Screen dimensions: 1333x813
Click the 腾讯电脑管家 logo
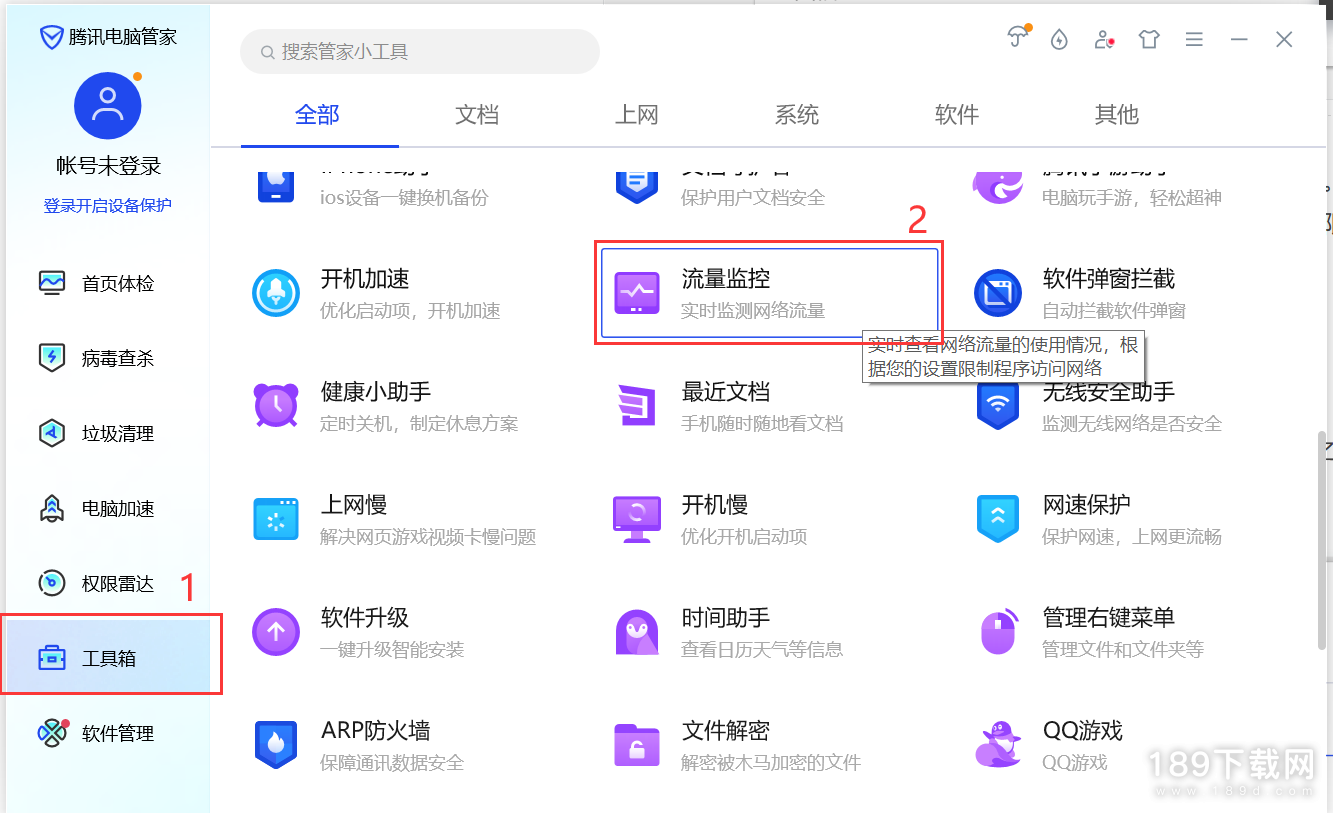[108, 37]
